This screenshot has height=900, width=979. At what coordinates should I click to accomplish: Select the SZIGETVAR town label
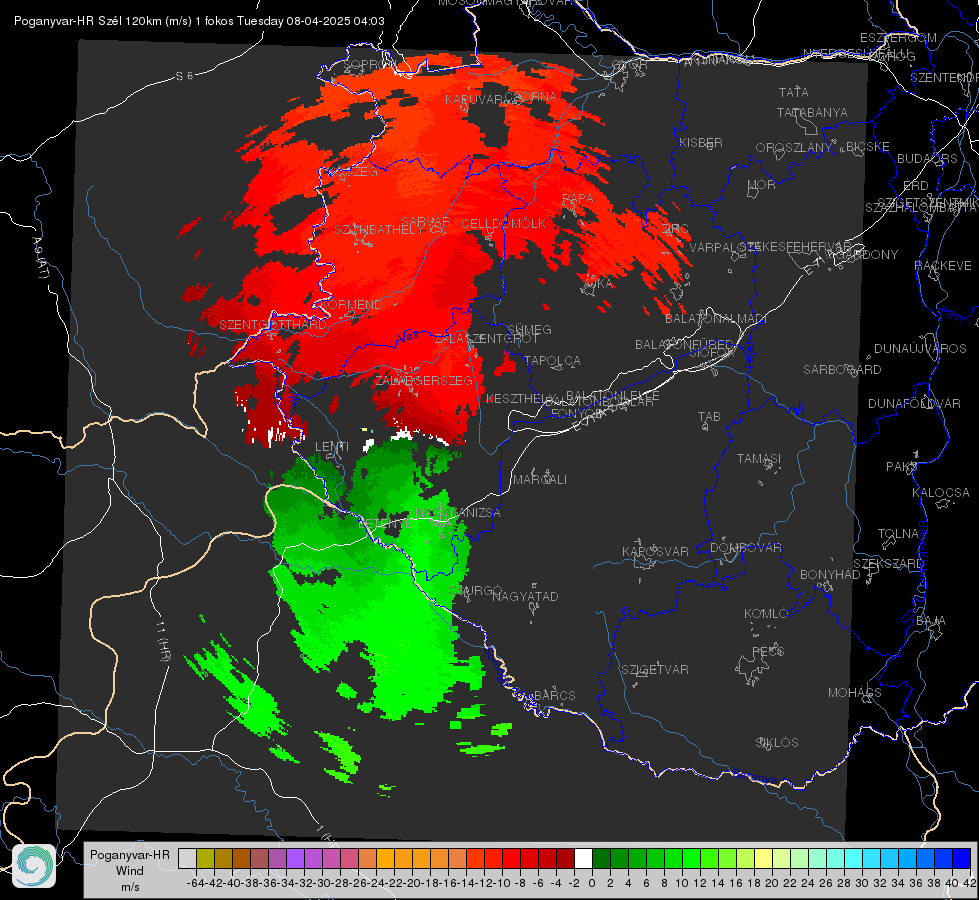point(655,670)
